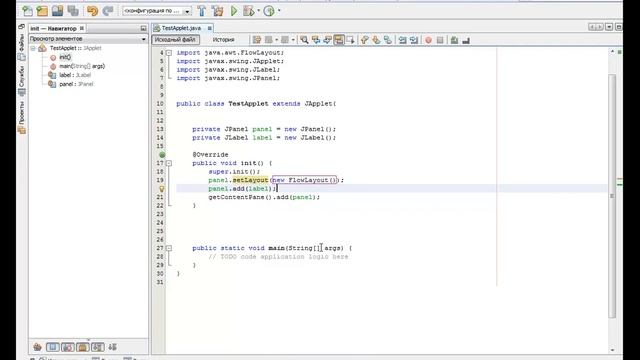
Task: Open the debug project dropdown arrow
Action: (x=258, y=11)
